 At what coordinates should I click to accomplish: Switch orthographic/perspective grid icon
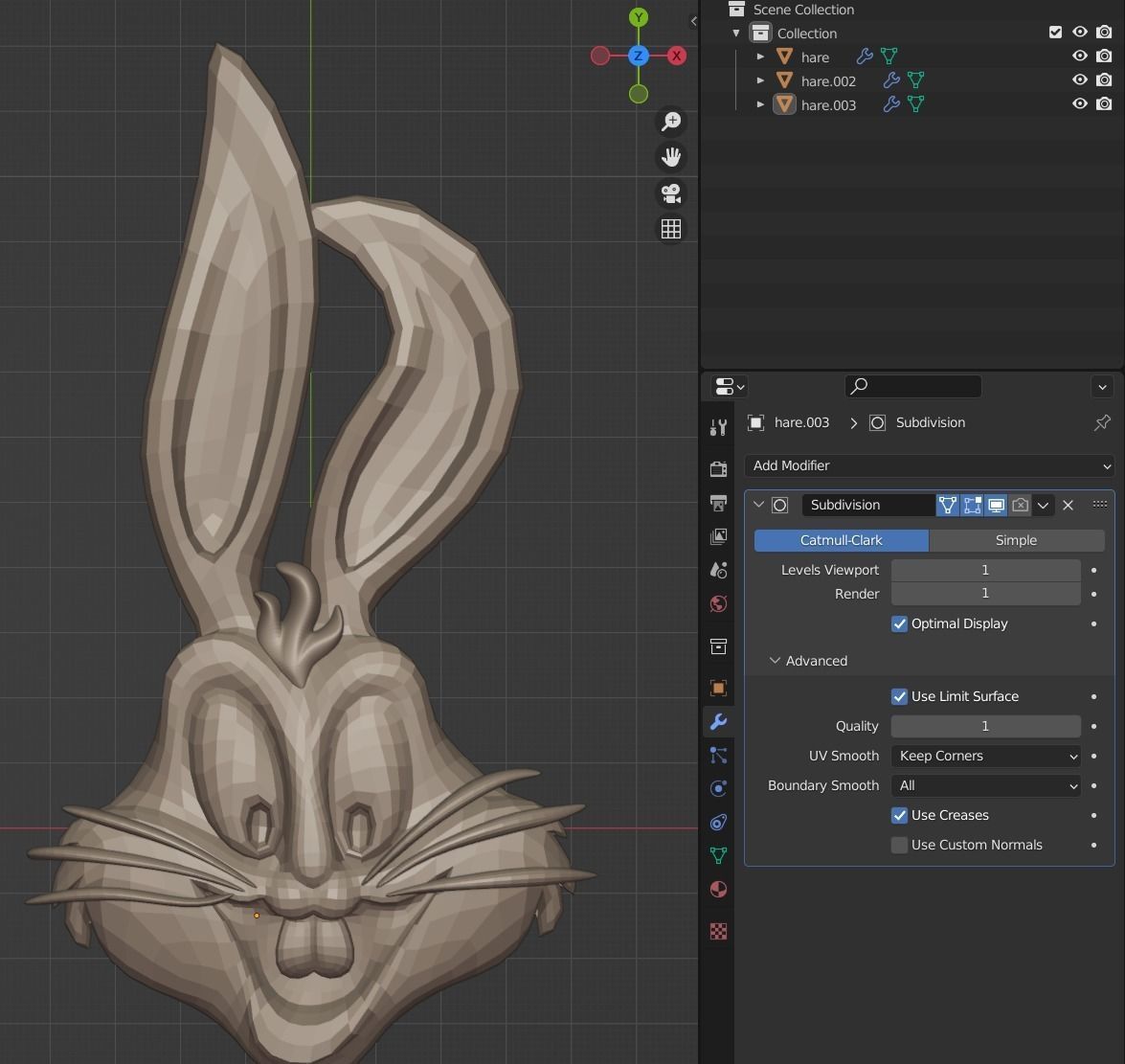pos(671,229)
